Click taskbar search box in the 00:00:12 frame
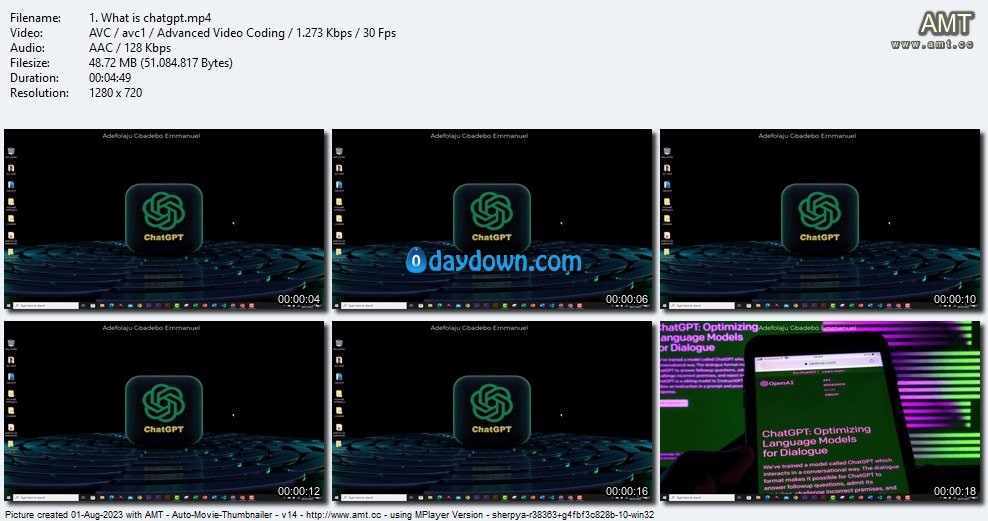Viewport: 988px width, 521px height. [x=48, y=498]
